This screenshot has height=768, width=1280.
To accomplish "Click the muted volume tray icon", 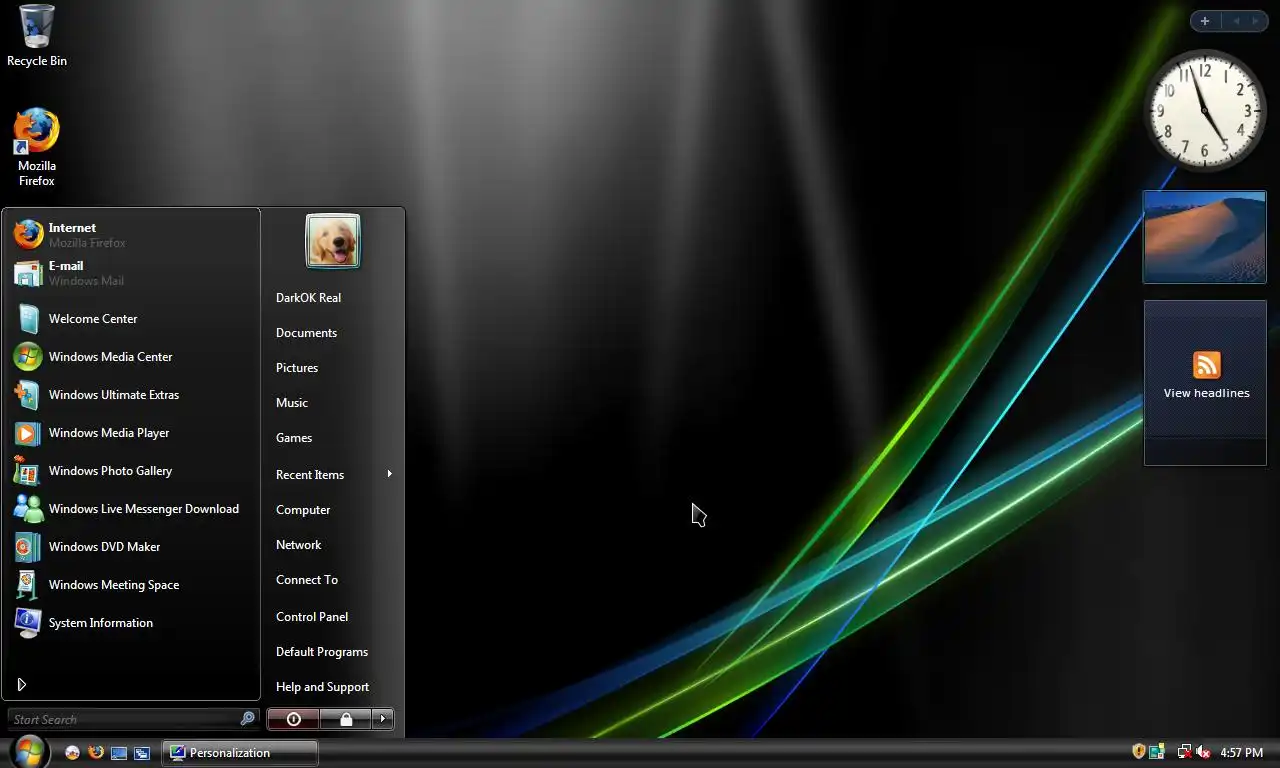I will [1204, 752].
